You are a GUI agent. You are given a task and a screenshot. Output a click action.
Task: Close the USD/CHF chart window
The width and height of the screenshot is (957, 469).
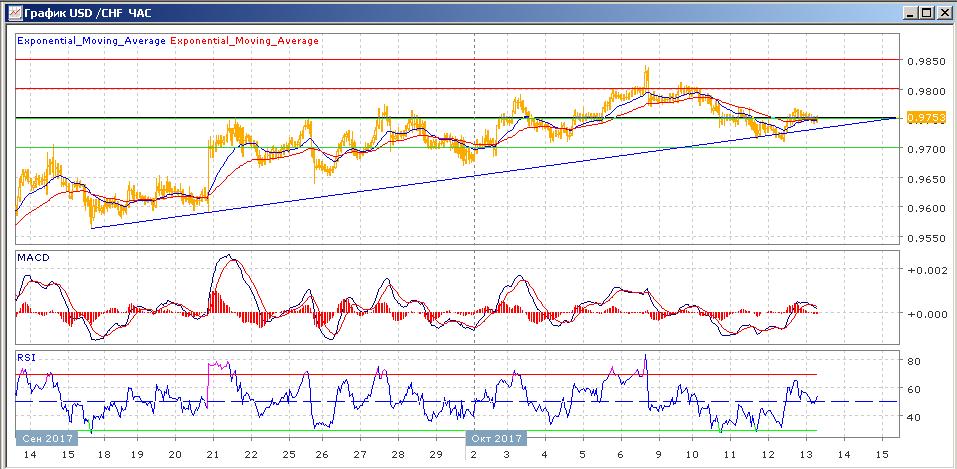(x=944, y=12)
